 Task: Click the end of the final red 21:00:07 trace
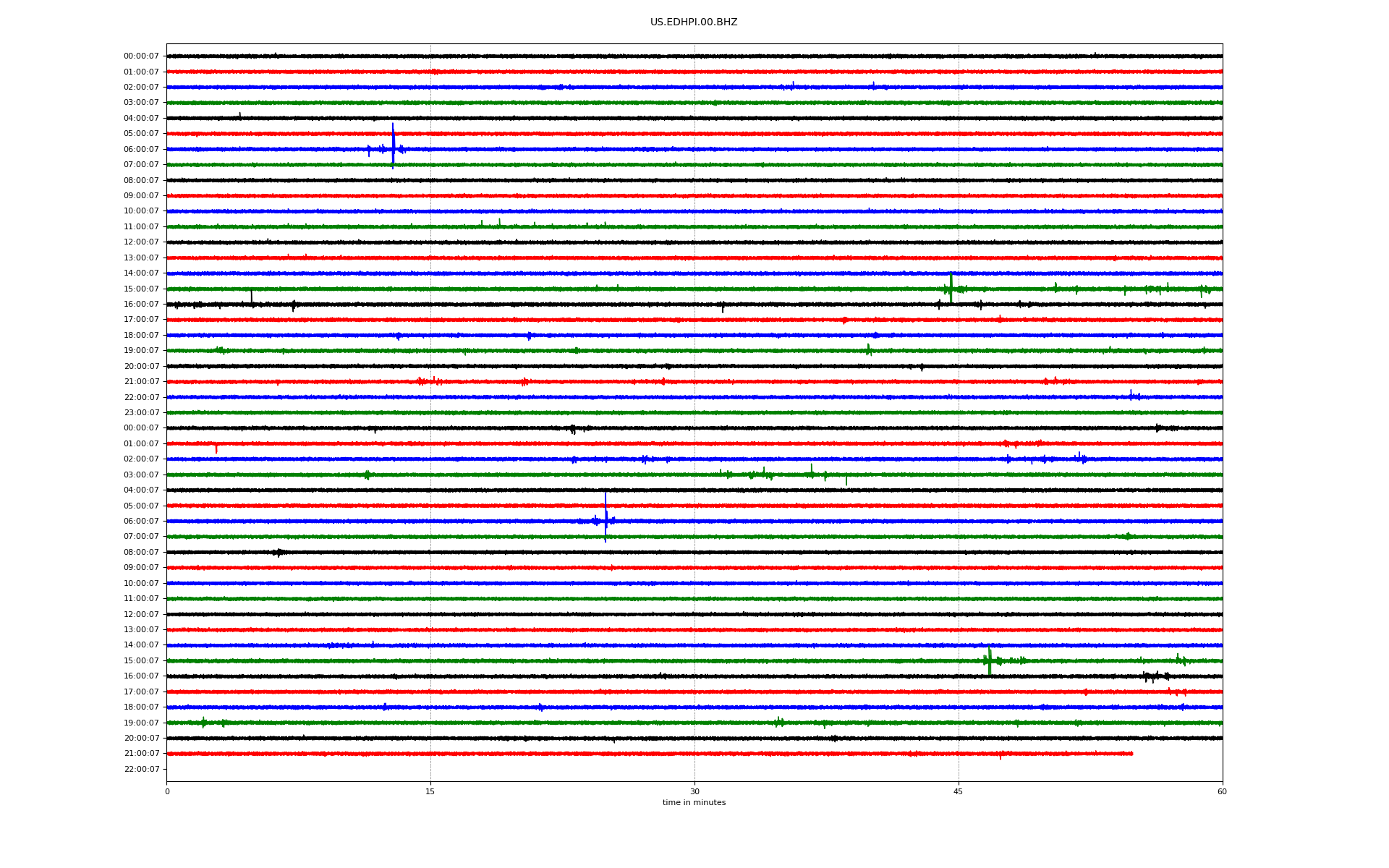coord(1131,754)
